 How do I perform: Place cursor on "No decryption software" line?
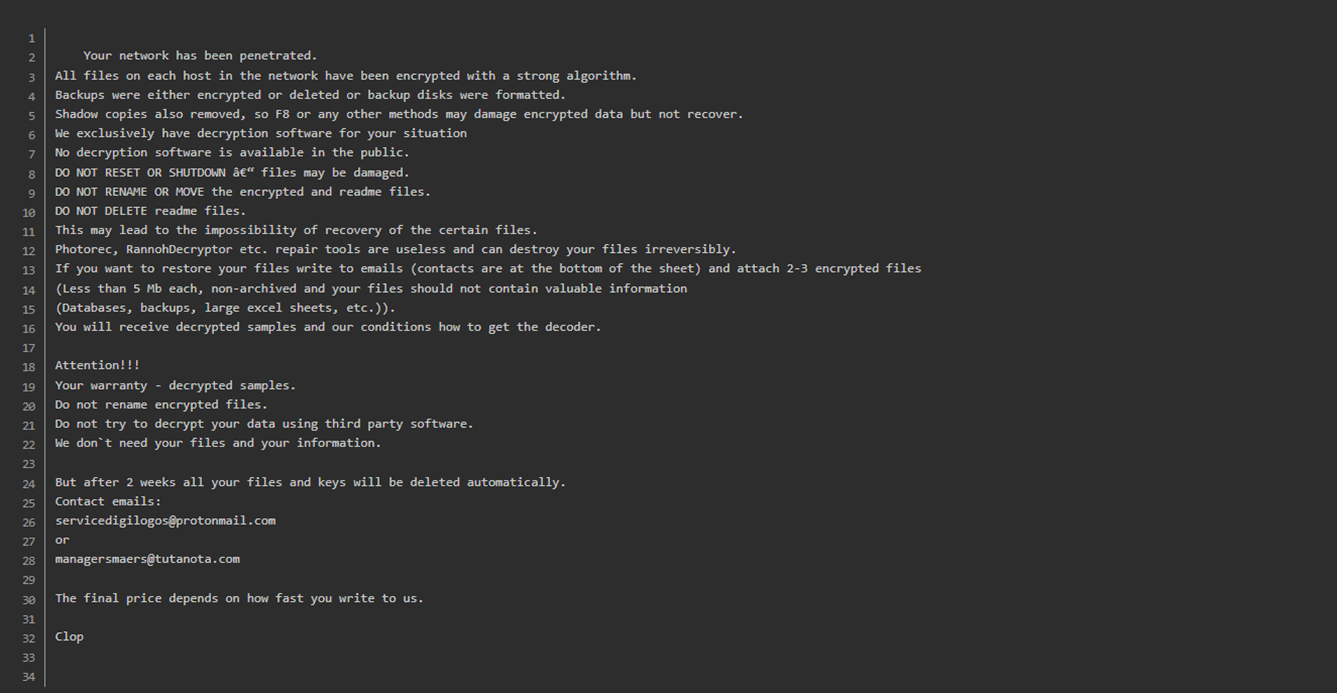click(x=232, y=153)
